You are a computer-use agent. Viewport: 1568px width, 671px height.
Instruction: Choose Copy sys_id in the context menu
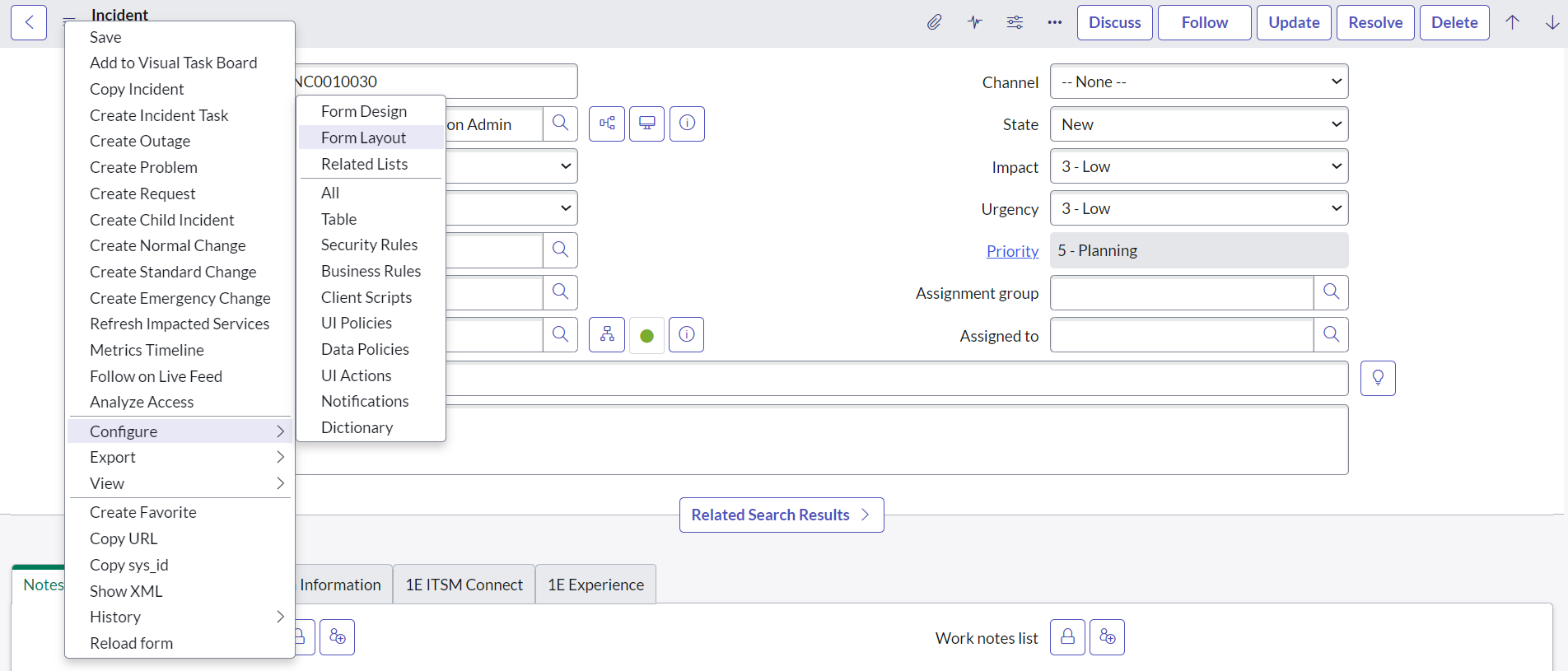tap(128, 565)
